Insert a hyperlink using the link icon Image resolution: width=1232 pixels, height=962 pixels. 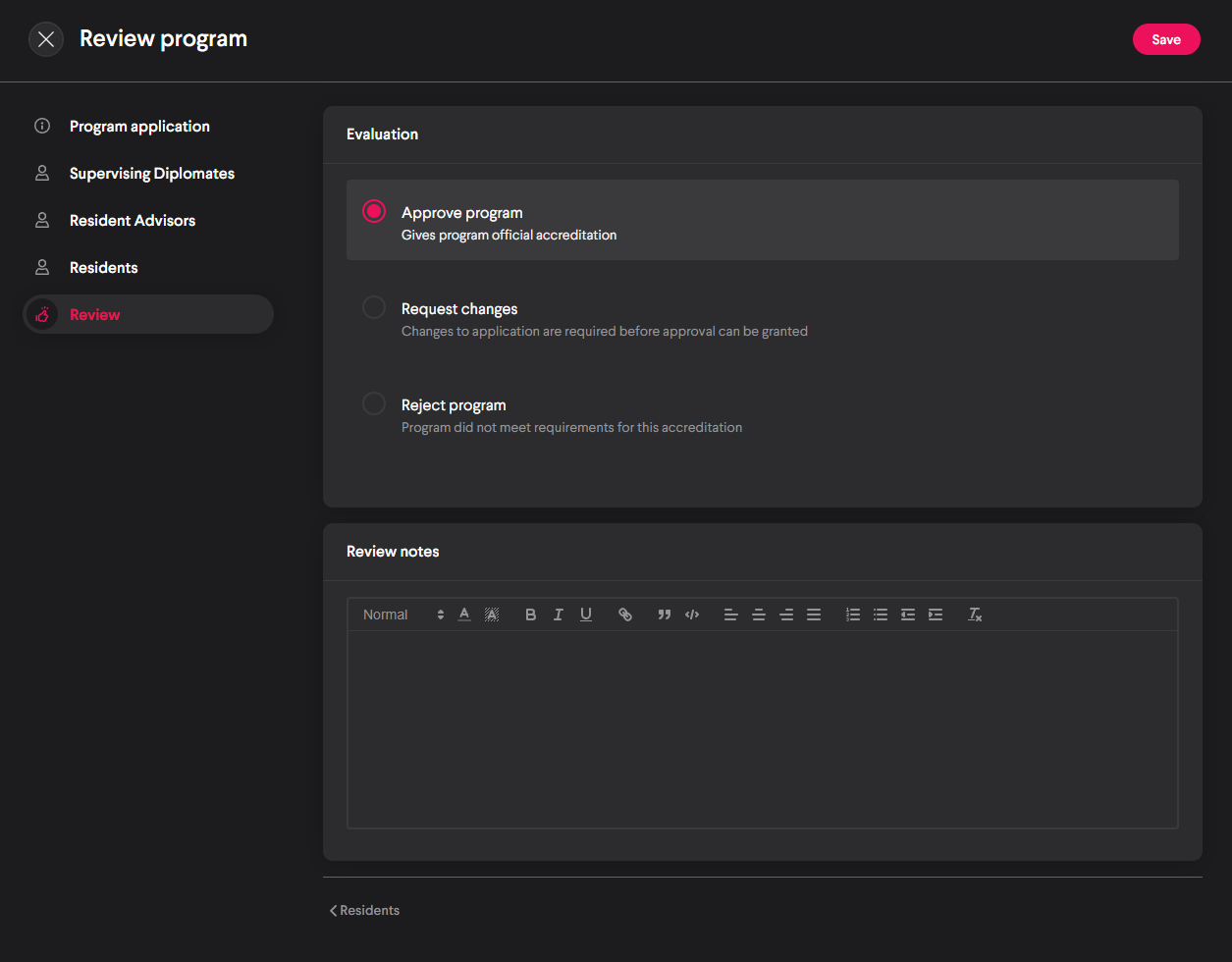pyautogui.click(x=625, y=615)
